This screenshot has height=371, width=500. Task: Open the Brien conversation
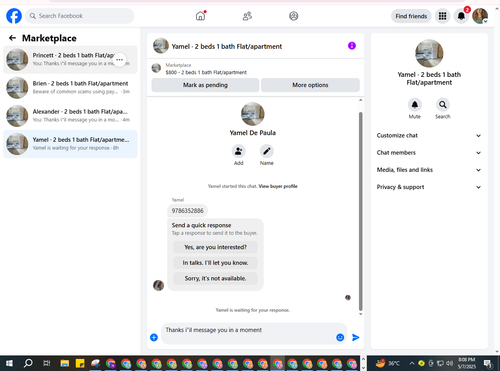click(x=70, y=88)
